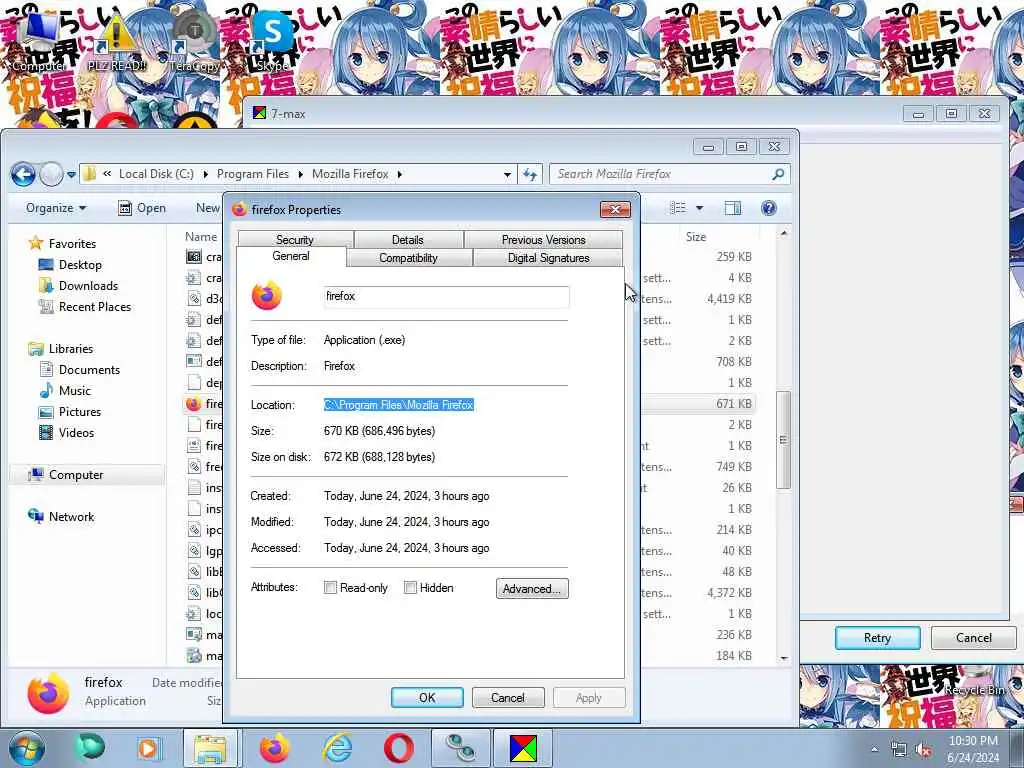Click the Search Mozilla Firefox box

(669, 174)
